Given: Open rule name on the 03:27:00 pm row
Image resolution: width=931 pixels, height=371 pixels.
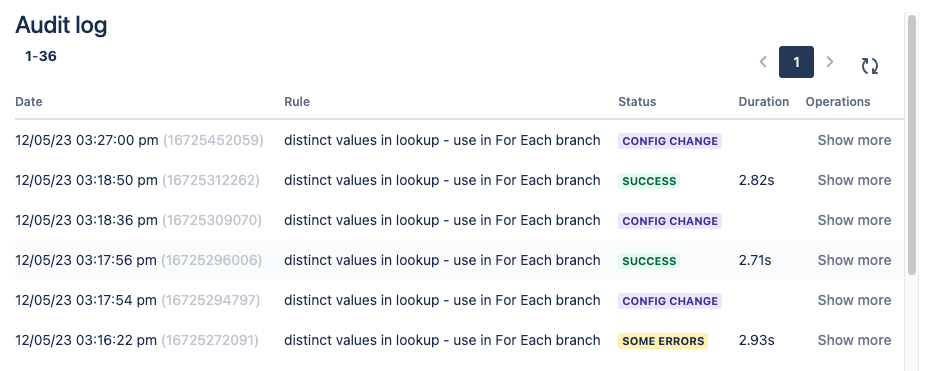Looking at the screenshot, I should click(442, 140).
